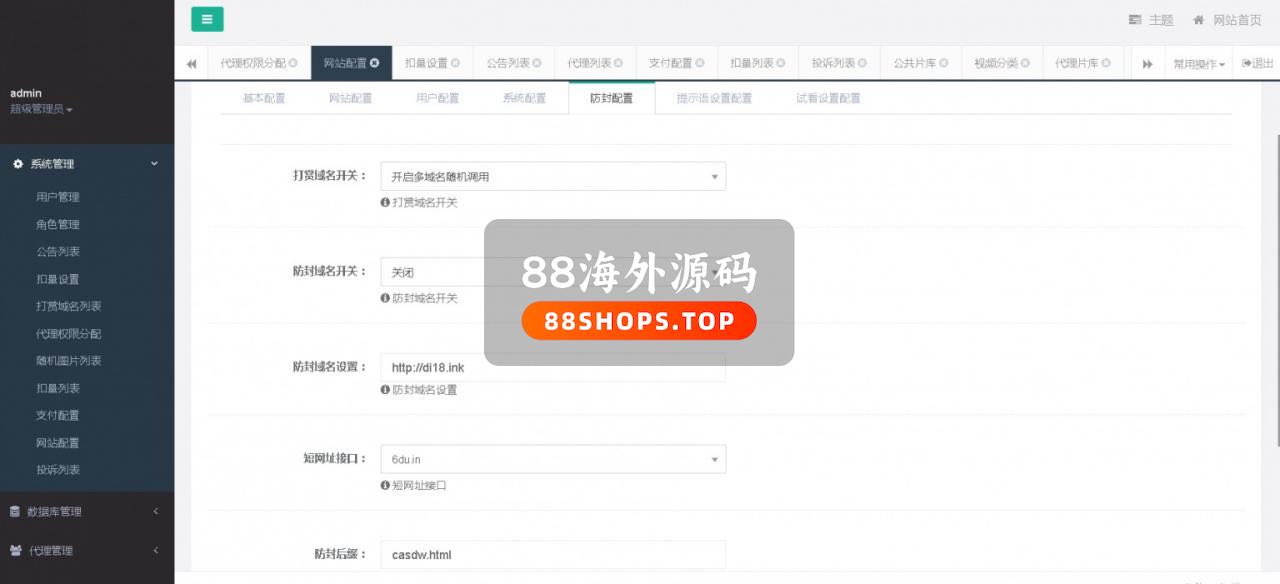Close the 扣量设置 tab with x icon

[x=456, y=63]
